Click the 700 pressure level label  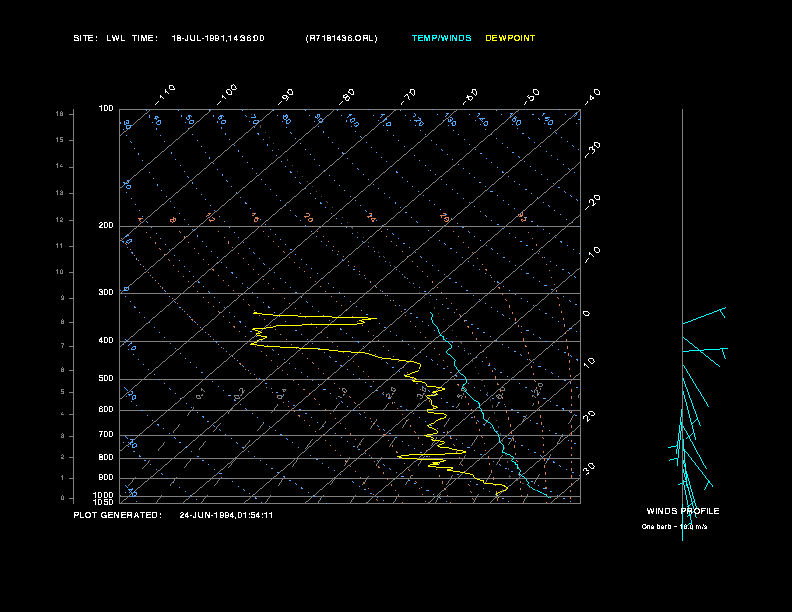(x=106, y=434)
